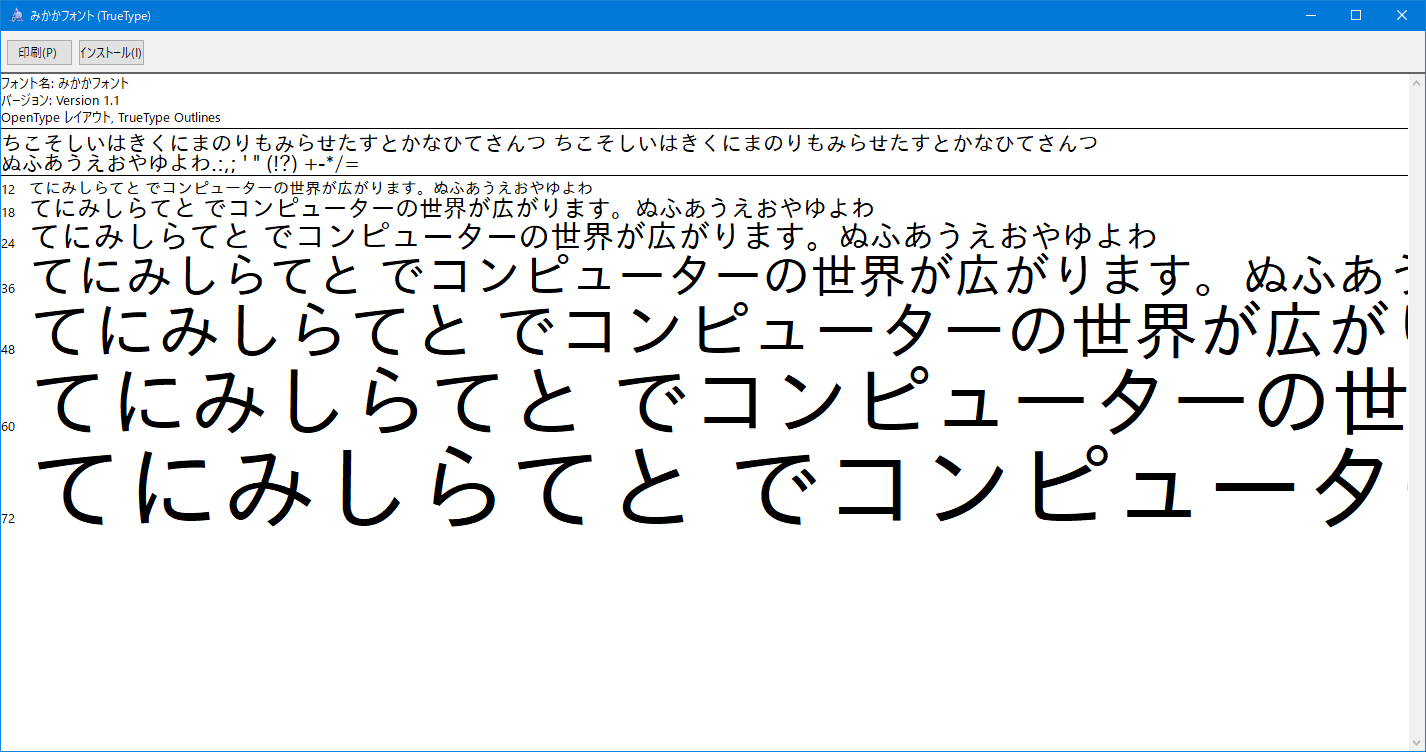Screen dimensions: 1426x752
Task: Click the インストール(I) install button
Action: [x=111, y=52]
